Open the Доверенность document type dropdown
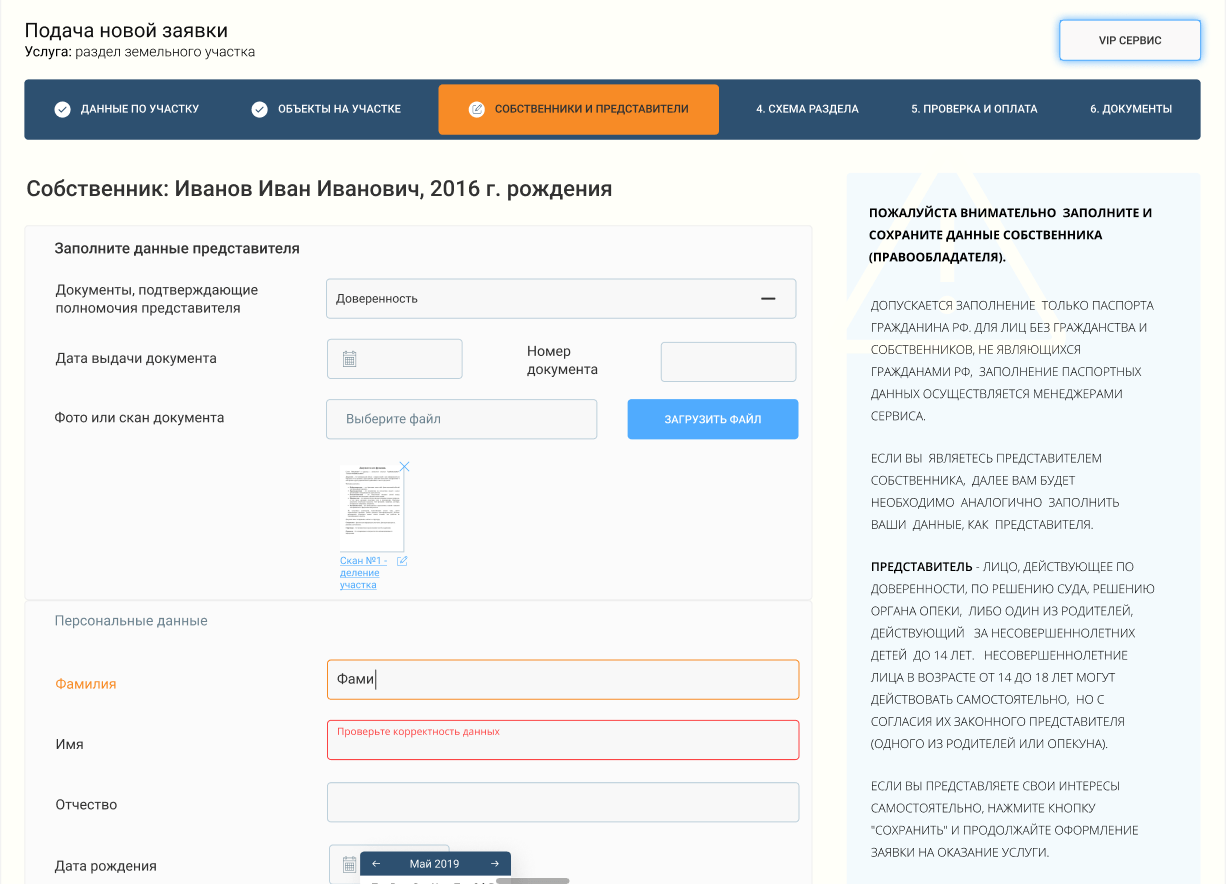The height and width of the screenshot is (884, 1226). click(561, 298)
